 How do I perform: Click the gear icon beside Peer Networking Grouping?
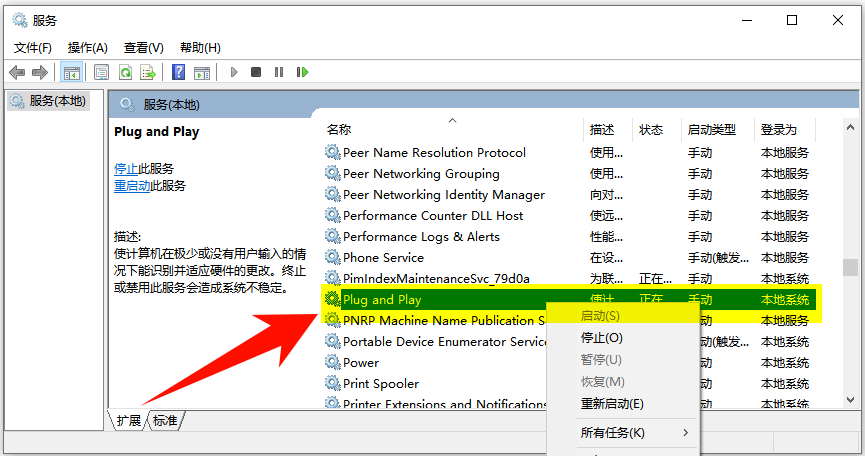click(333, 173)
